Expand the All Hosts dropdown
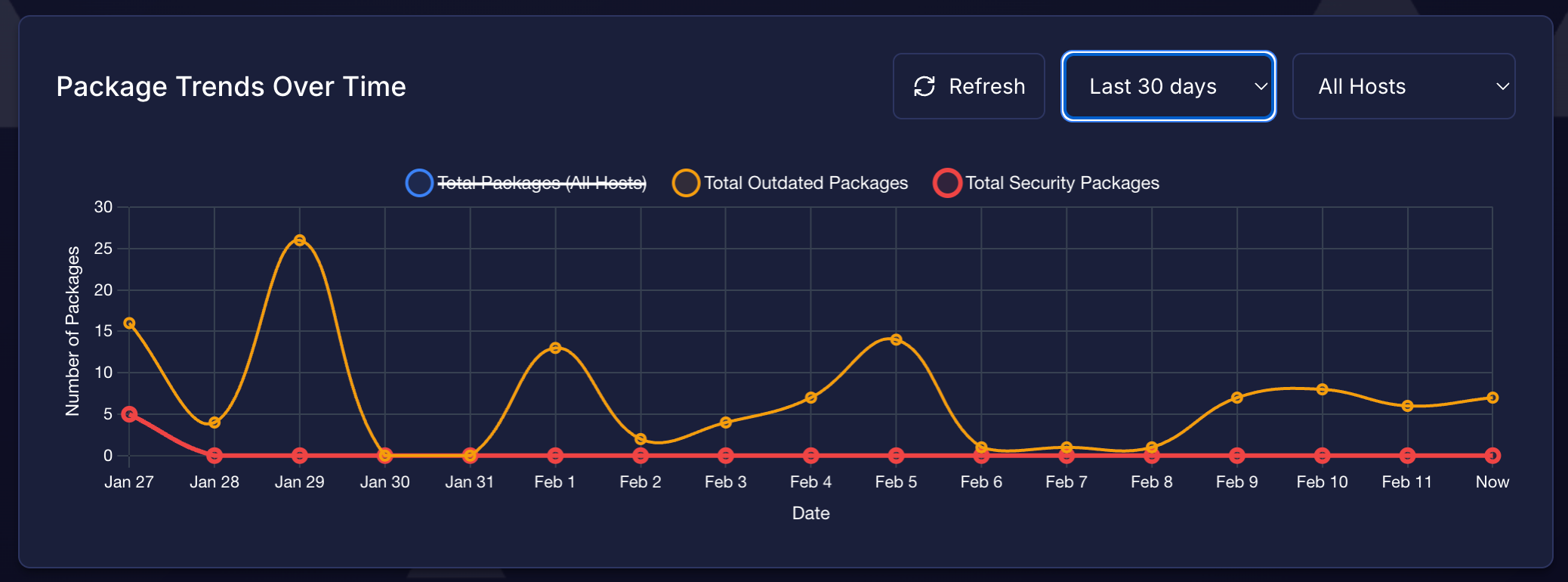 (1403, 87)
